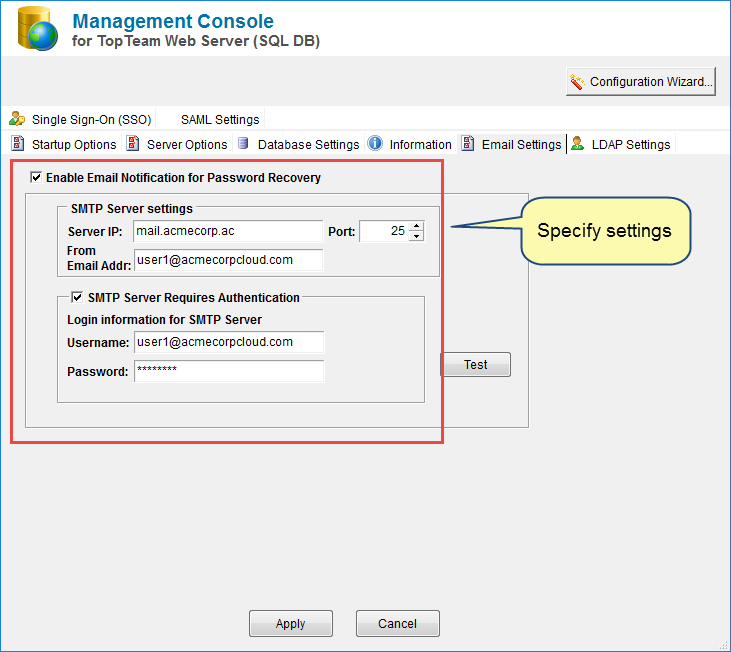
Task: Click the Database Settings cylinder icon
Action: (x=243, y=143)
